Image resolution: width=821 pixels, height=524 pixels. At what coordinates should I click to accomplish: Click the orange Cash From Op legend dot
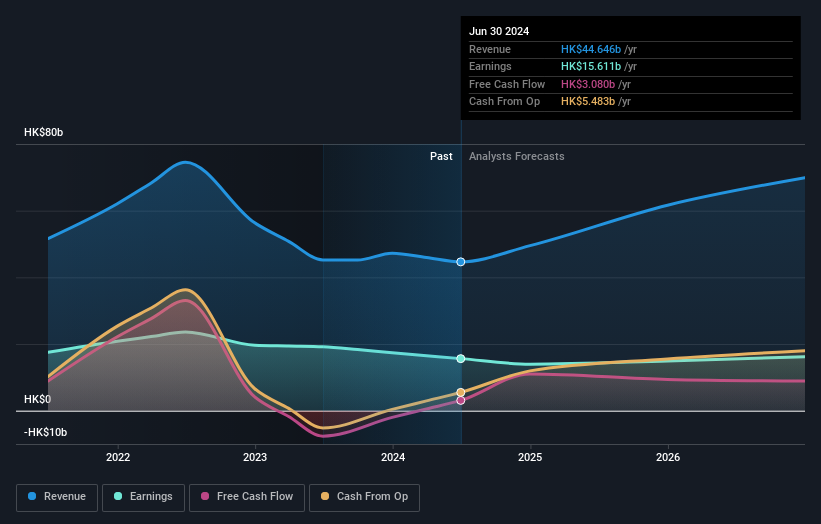(x=325, y=496)
